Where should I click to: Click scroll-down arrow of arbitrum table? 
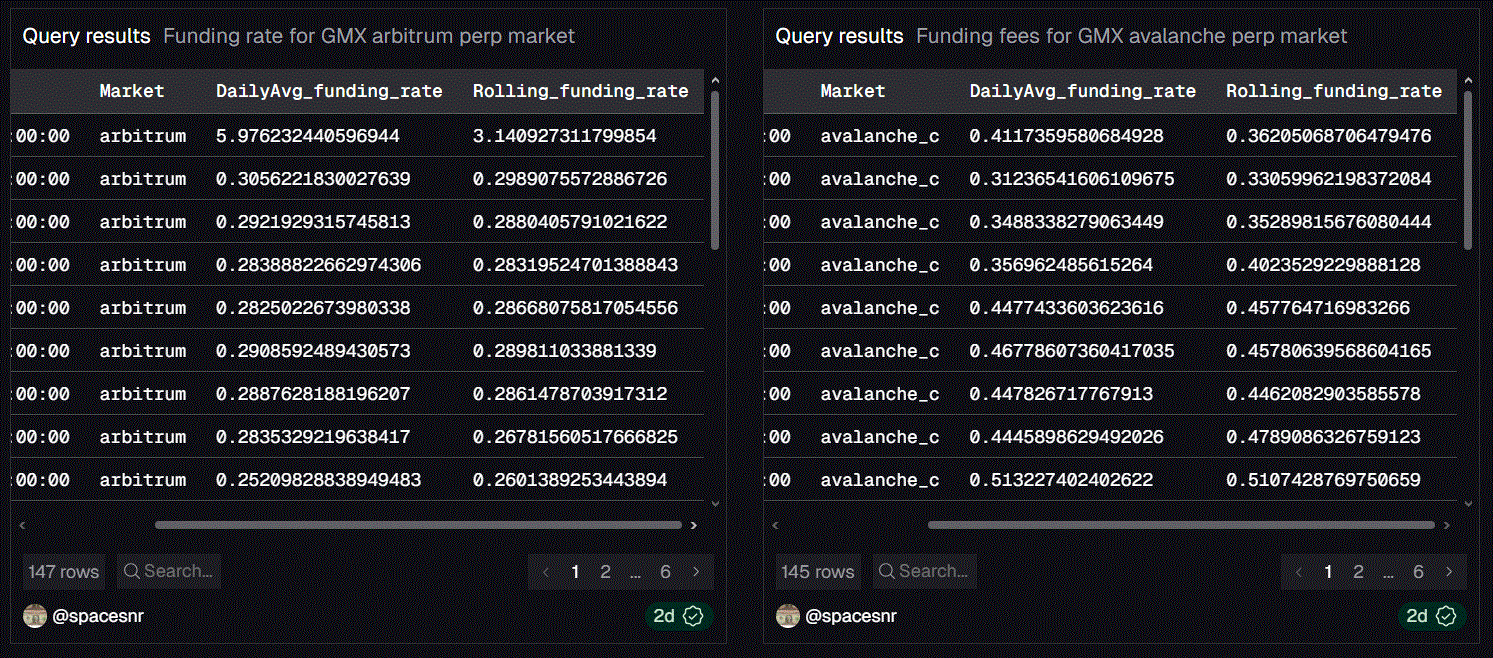[x=715, y=504]
